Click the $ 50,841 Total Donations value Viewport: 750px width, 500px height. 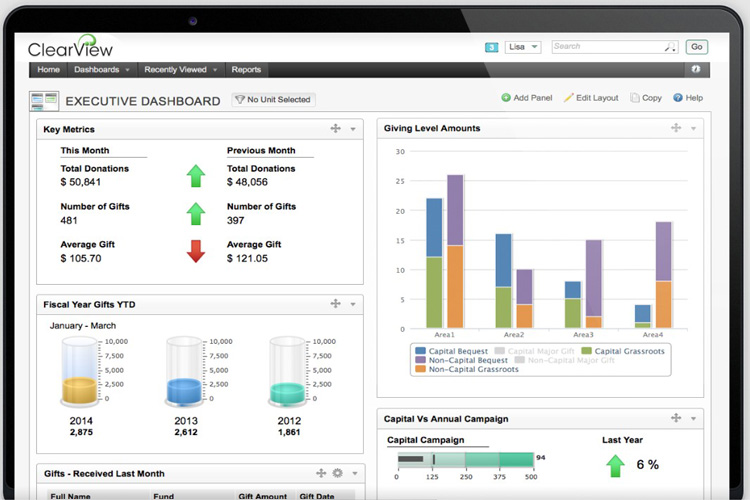80,182
